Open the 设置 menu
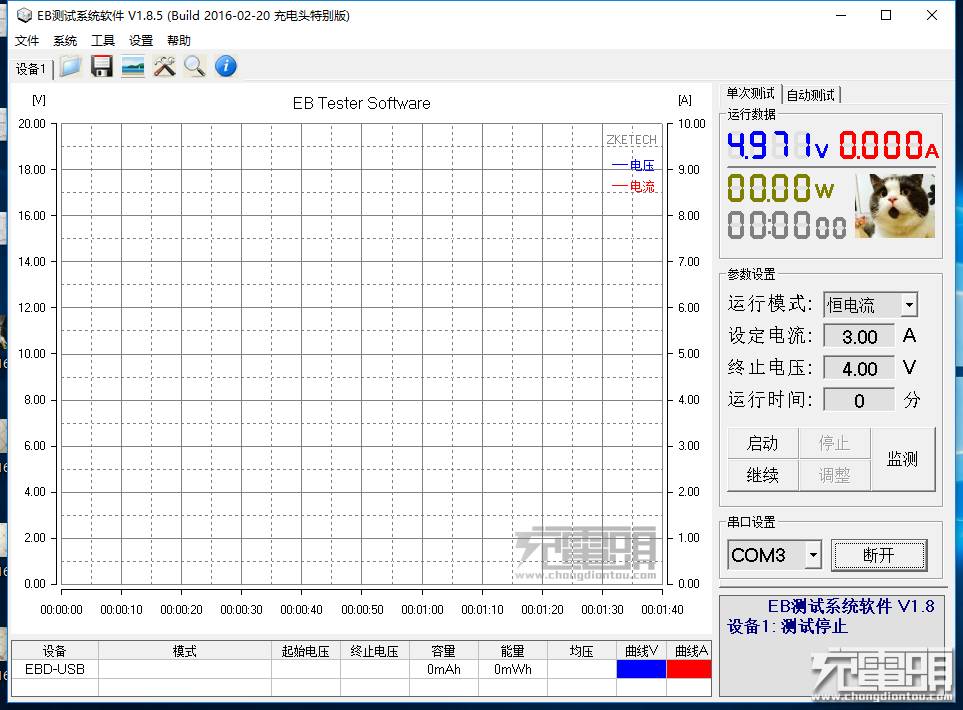 [x=141, y=41]
